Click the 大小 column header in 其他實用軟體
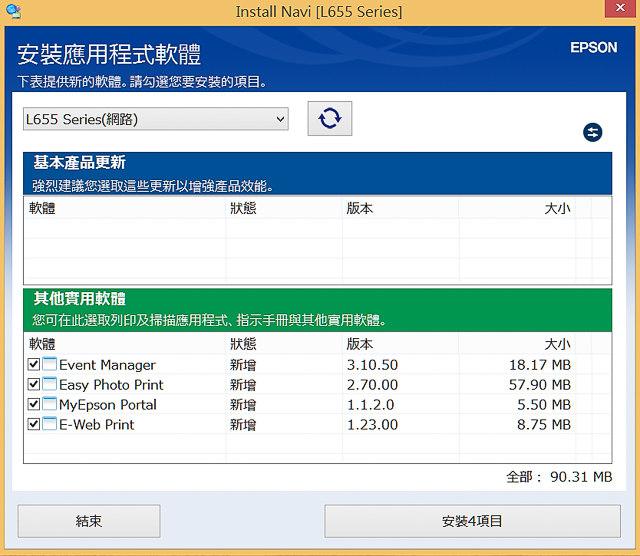 click(557, 344)
